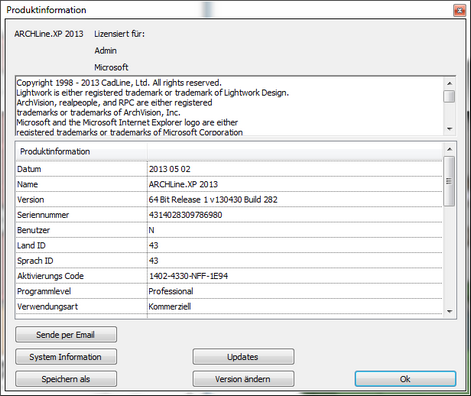Click the Land ID value 43
The width and height of the screenshot is (471, 396).
click(153, 246)
